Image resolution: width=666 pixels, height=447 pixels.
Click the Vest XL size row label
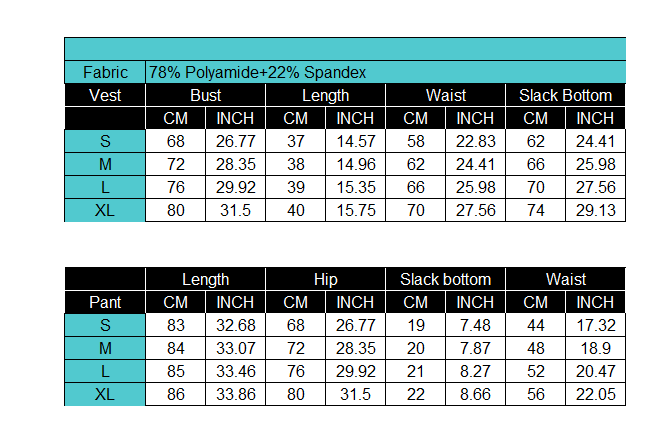coord(105,210)
